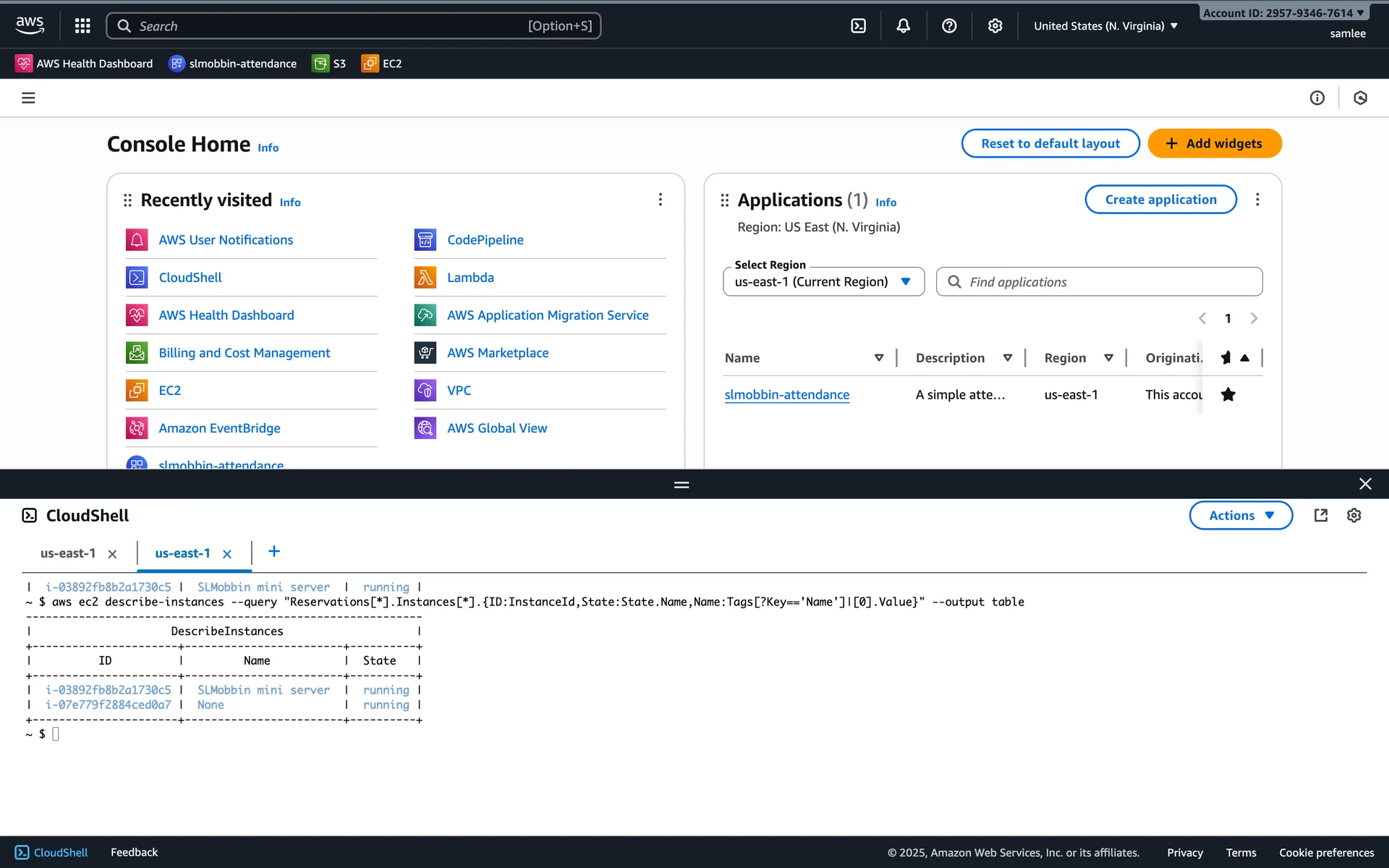This screenshot has width=1389, height=868.
Task: Open CloudShell in a new browser tab
Action: pos(1320,515)
